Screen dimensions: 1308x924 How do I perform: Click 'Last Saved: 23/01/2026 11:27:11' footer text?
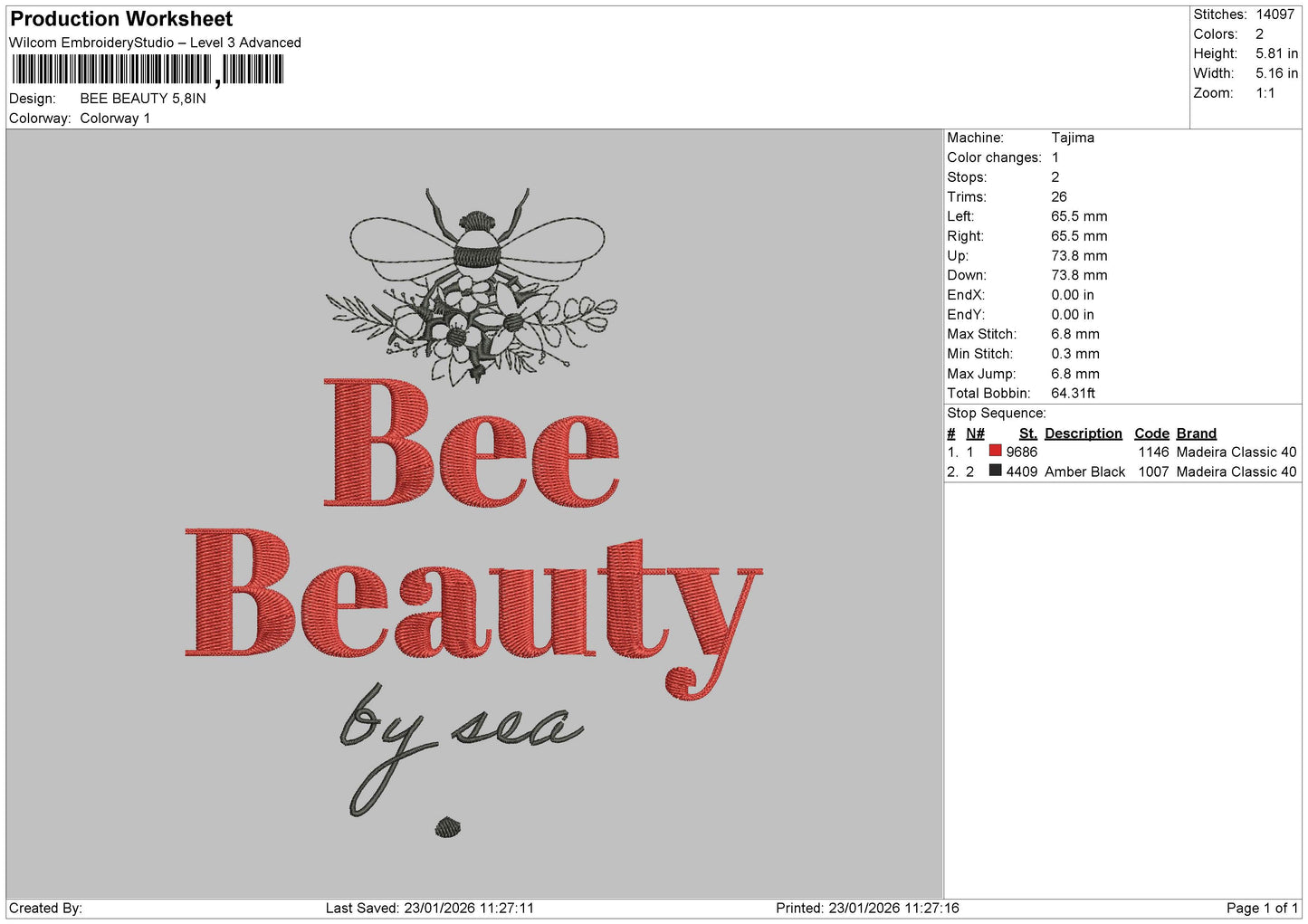[430, 909]
